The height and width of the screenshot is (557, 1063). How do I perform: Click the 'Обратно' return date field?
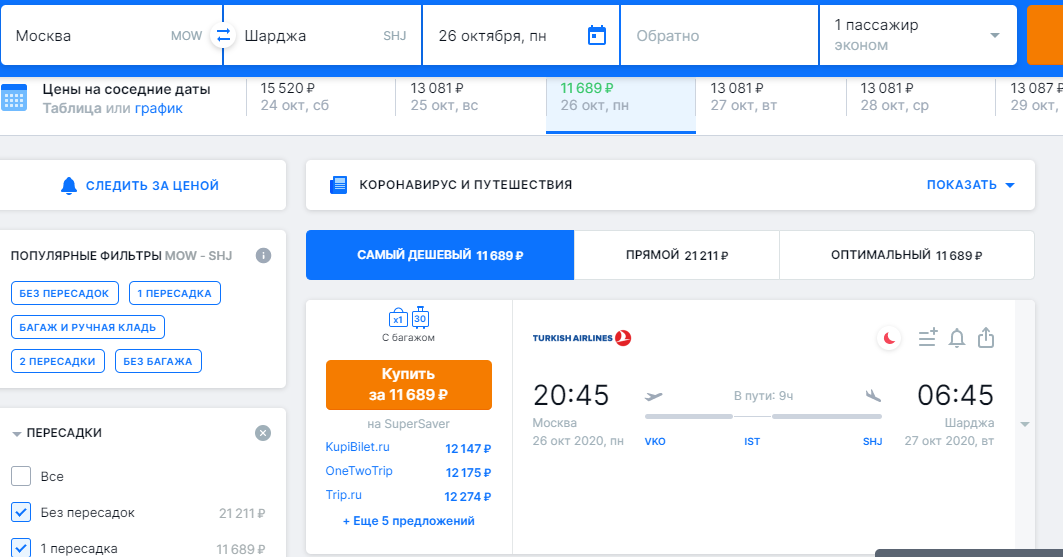point(719,35)
